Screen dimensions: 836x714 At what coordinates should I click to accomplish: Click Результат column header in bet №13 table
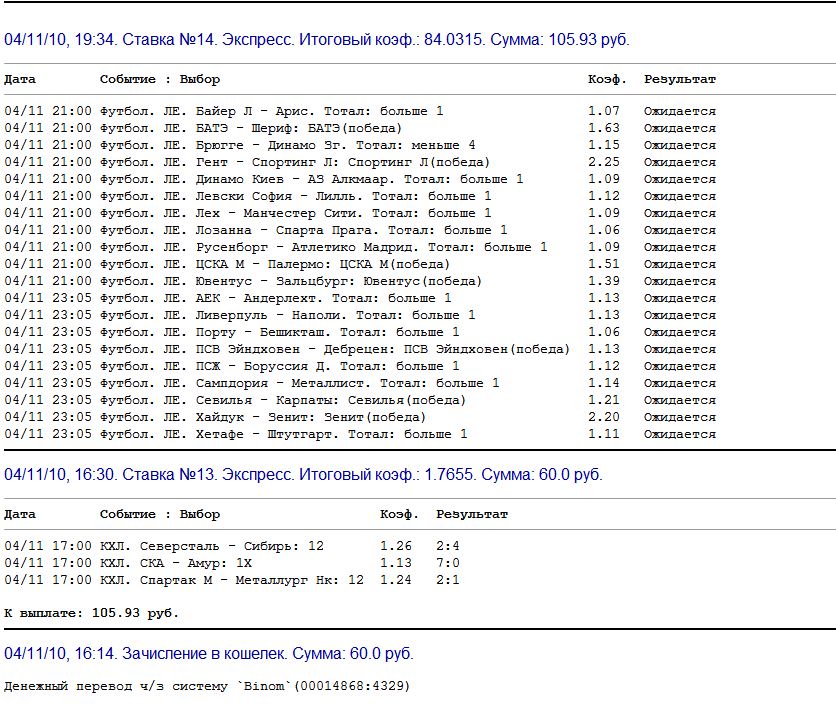[472, 515]
